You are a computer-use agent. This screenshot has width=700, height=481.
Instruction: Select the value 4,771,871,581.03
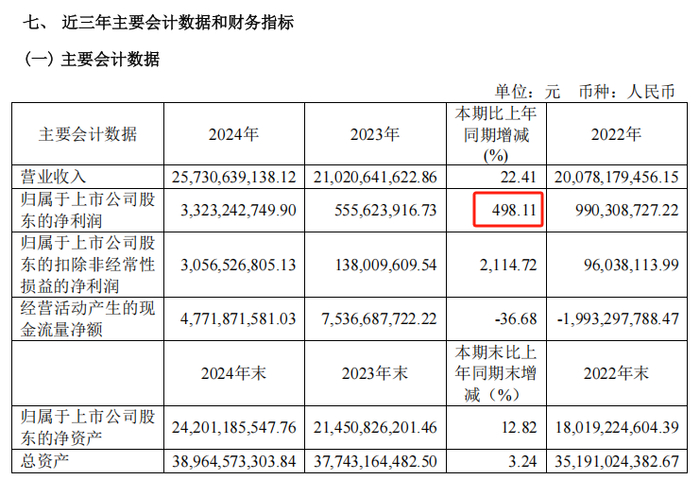pyautogui.click(x=238, y=319)
